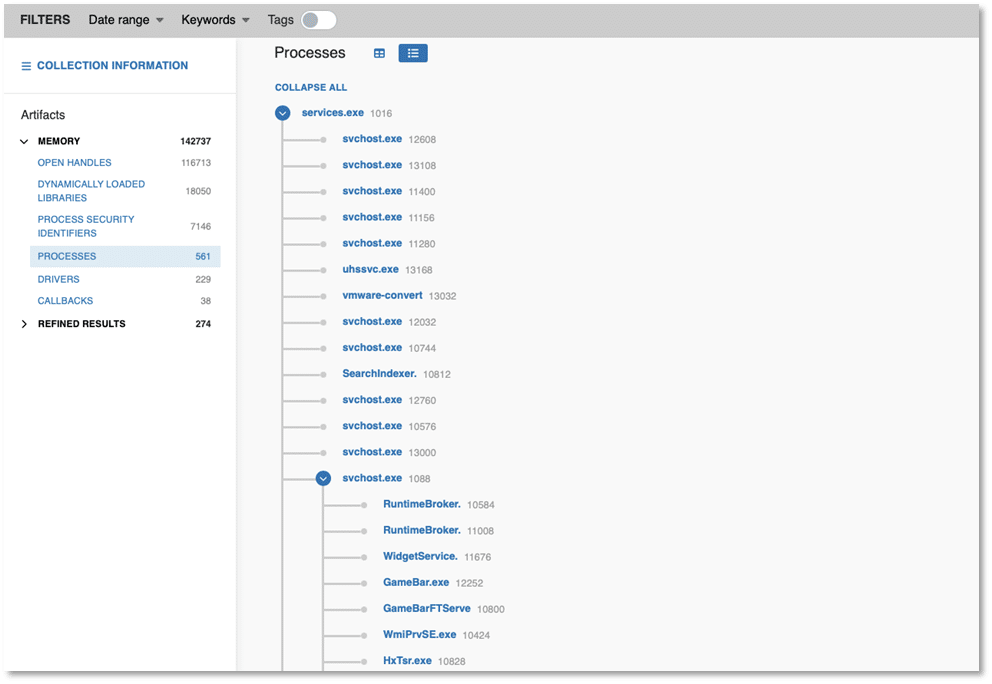Open svchost.exe 12032 process
Image resolution: width=992 pixels, height=684 pixels.
pos(372,321)
